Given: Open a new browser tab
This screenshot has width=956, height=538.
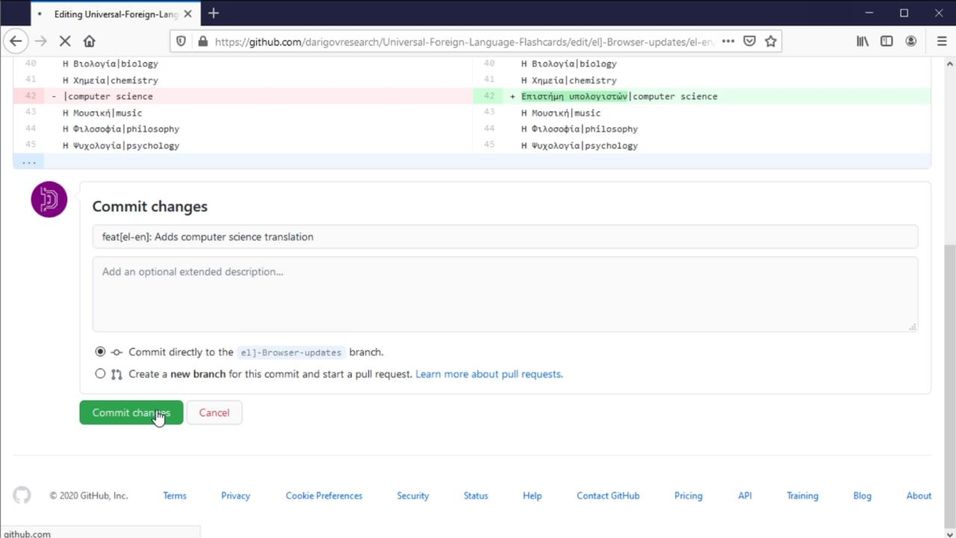Looking at the screenshot, I should (213, 13).
